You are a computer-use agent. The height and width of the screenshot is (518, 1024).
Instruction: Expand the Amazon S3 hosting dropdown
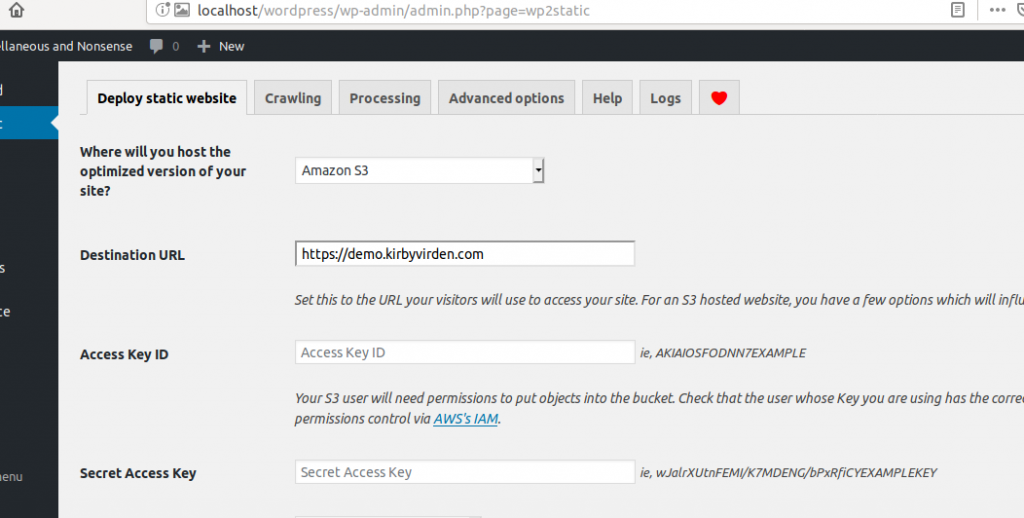tap(419, 170)
